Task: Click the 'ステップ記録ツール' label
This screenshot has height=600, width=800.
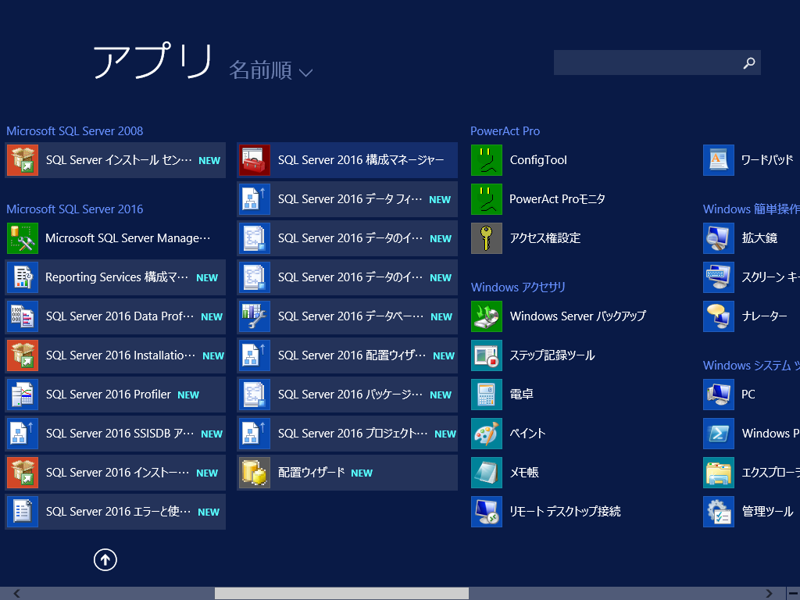Action: 552,355
